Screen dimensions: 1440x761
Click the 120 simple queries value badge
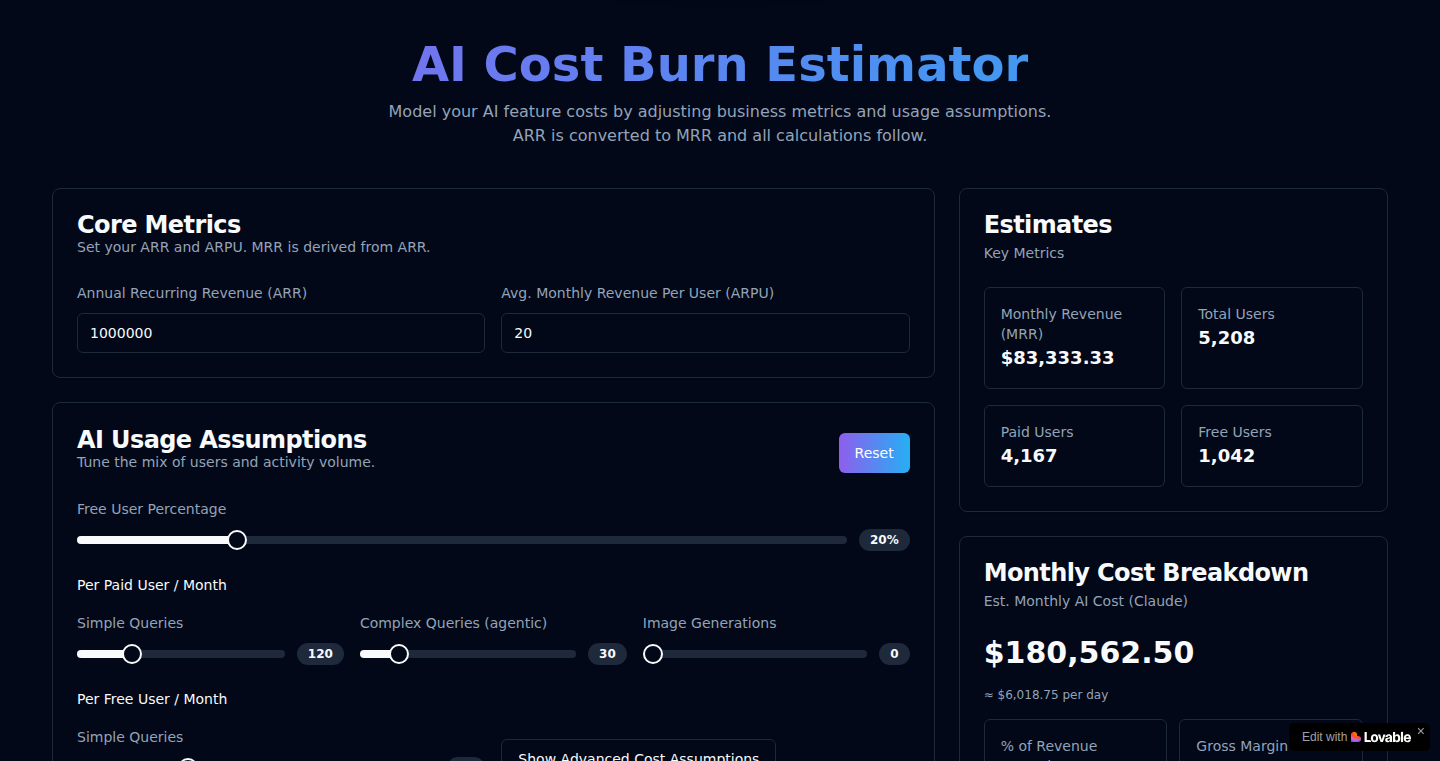[320, 654]
